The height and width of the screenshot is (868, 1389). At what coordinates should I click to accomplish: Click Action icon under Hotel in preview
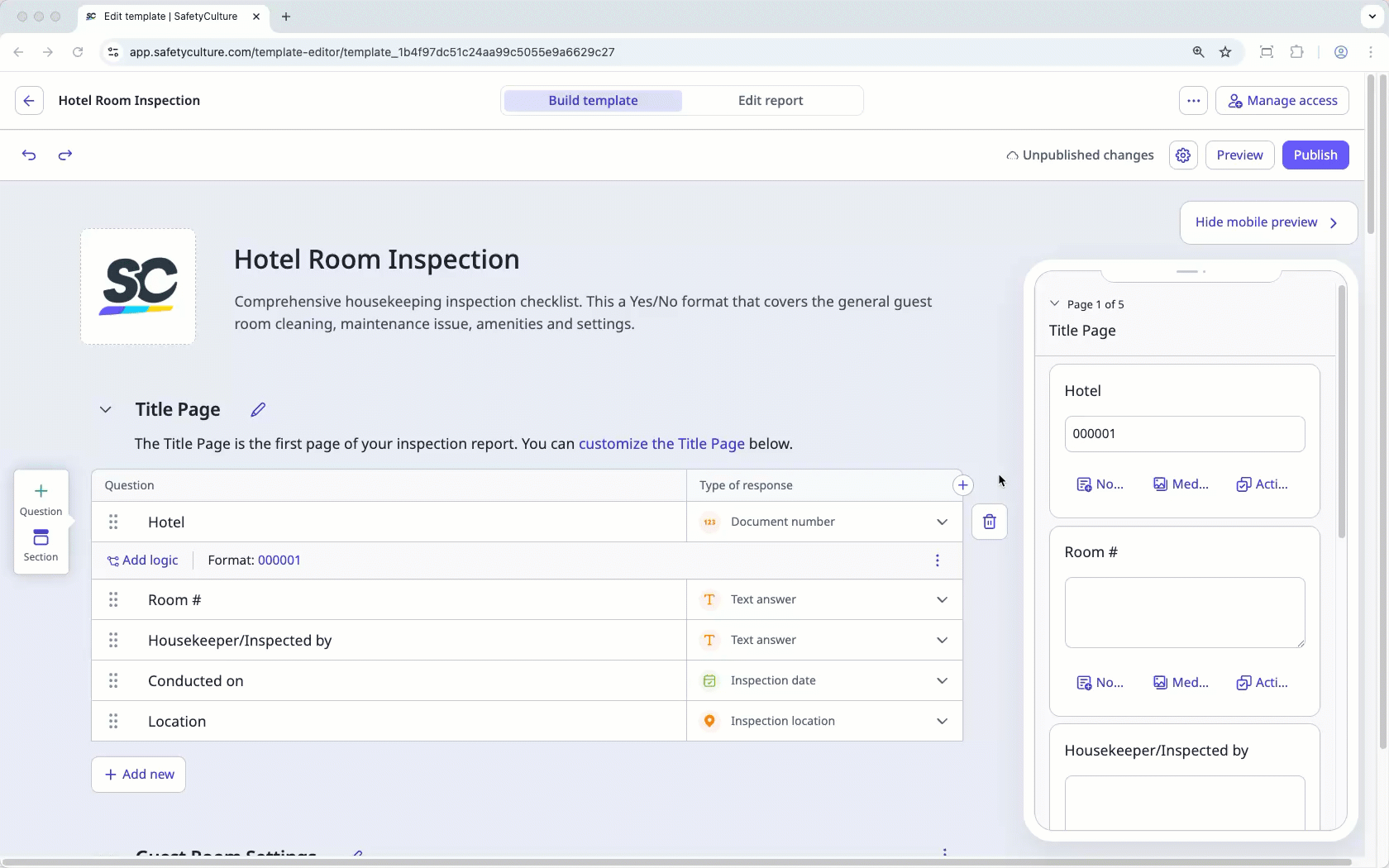[x=1262, y=484]
